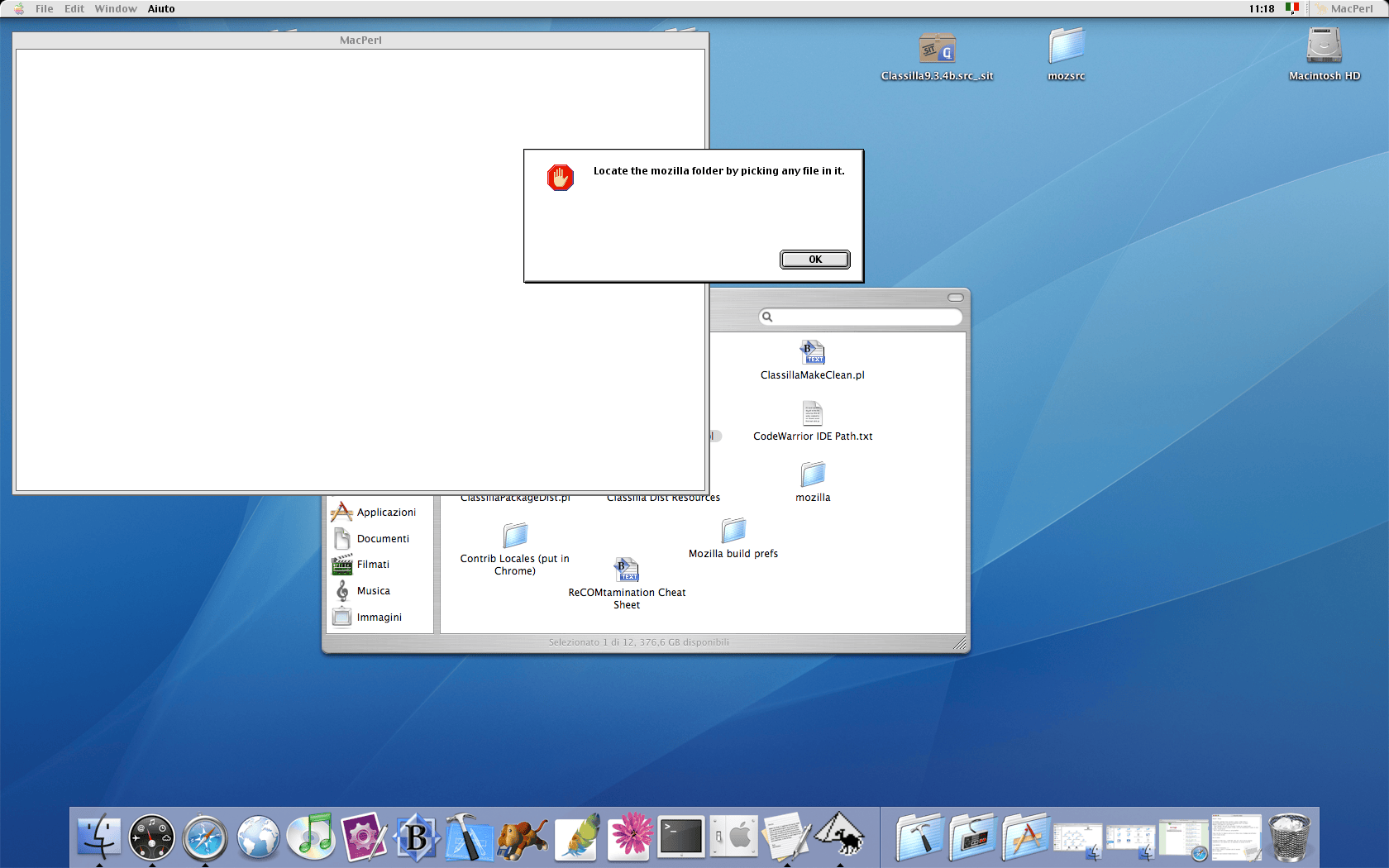Open the Applications folder in dock
The width and height of the screenshot is (1389, 868).
pyautogui.click(x=1026, y=837)
